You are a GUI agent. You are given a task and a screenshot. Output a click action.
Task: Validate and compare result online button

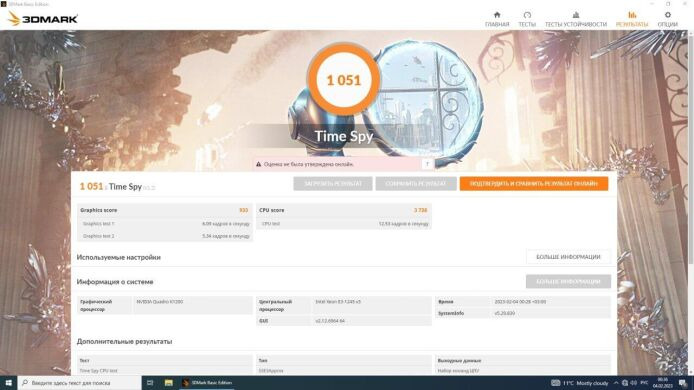click(534, 184)
